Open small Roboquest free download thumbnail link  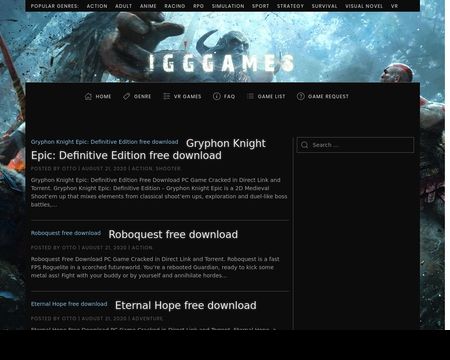pos(66,233)
